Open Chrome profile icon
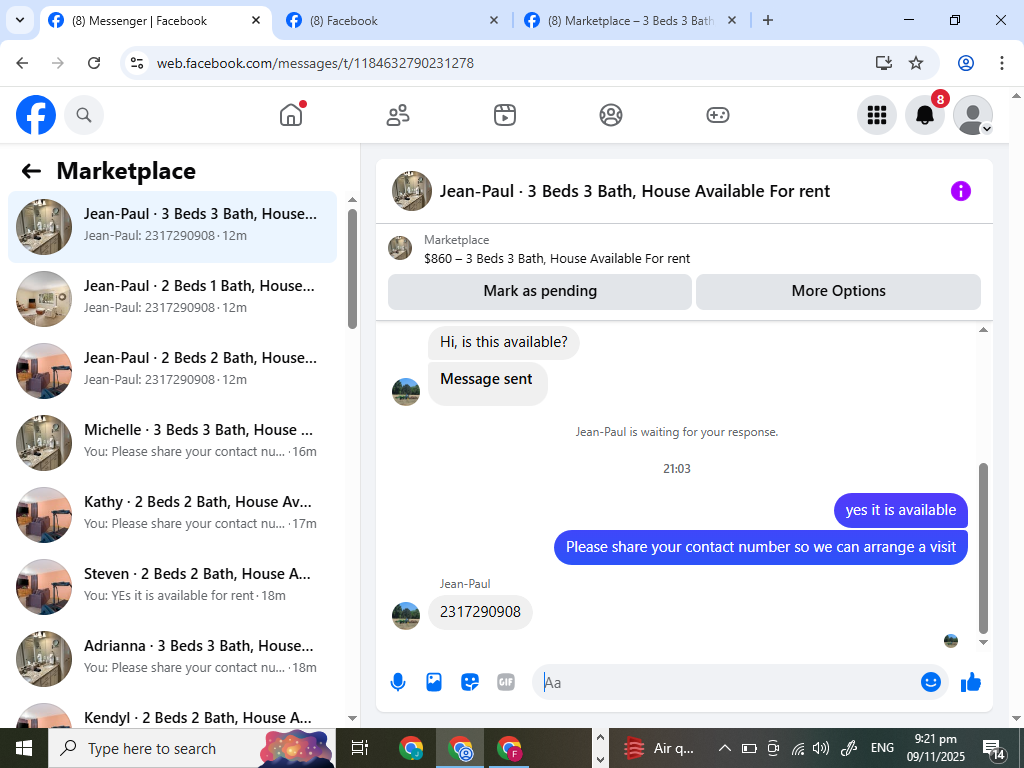1024x768 pixels. pos(966,63)
